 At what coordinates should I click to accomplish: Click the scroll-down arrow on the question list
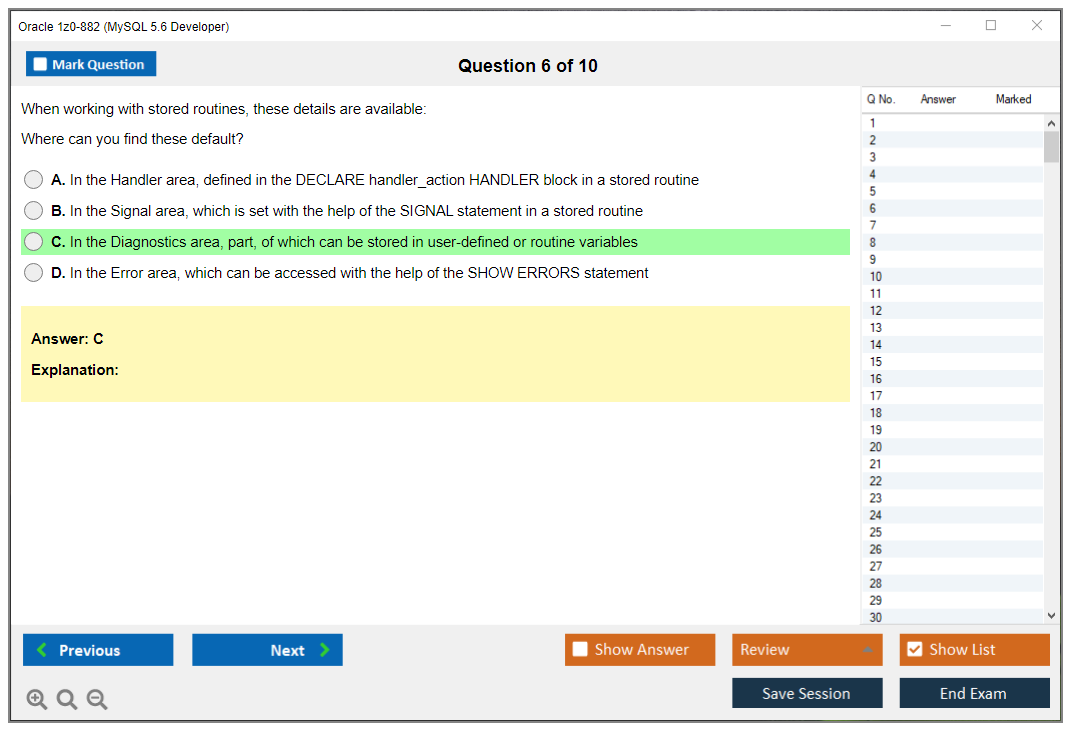[1051, 615]
